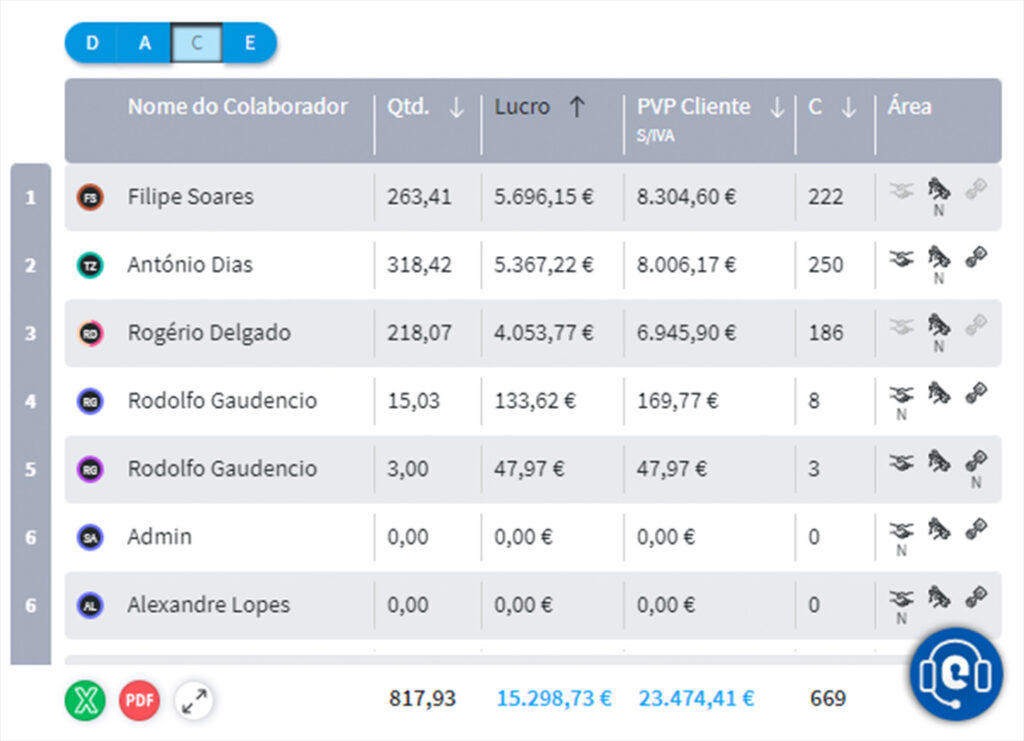Toggle the handshake icon in Admin row
The height and width of the screenshot is (741, 1024).
coord(901,530)
